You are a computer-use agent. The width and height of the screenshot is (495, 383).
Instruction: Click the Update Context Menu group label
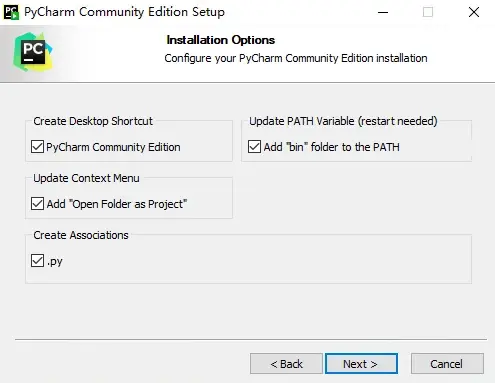coord(86,178)
